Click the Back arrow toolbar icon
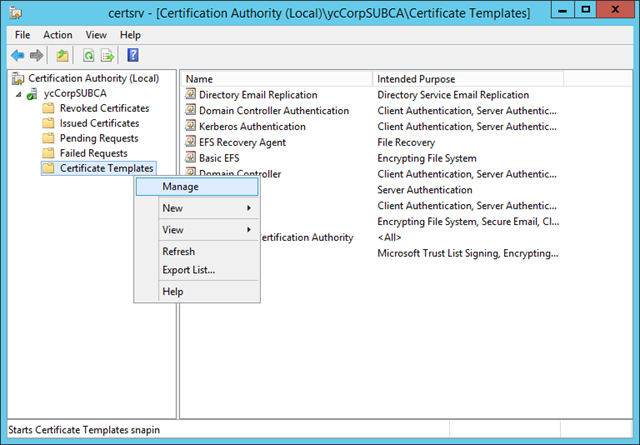This screenshot has height=445, width=640. click(x=18, y=55)
